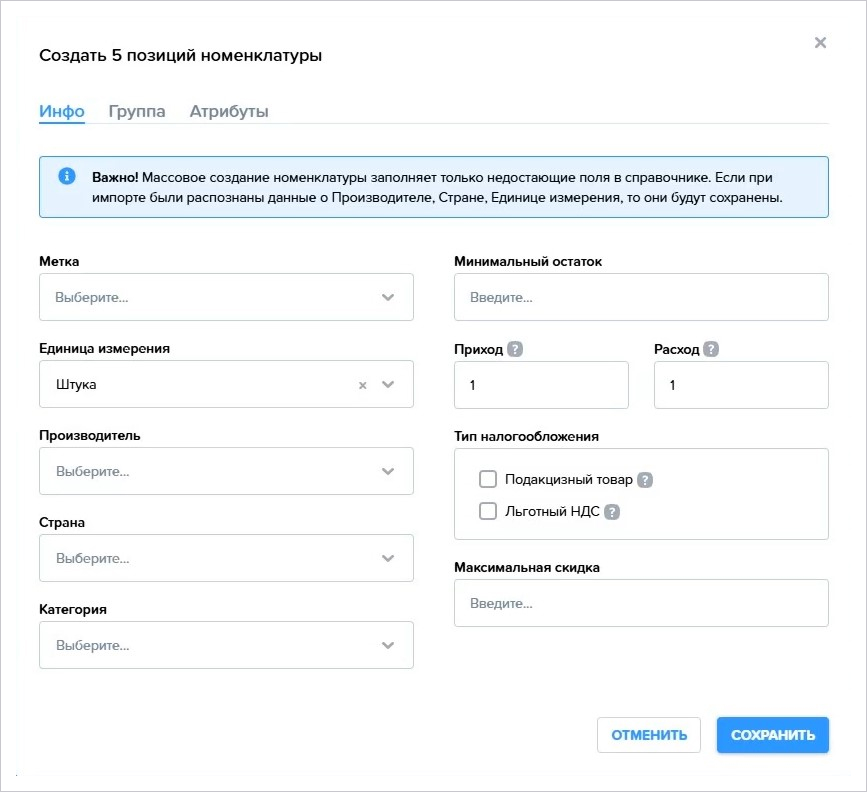Open the Страна dropdown list
This screenshot has height=792, width=867.
pyautogui.click(x=226, y=558)
